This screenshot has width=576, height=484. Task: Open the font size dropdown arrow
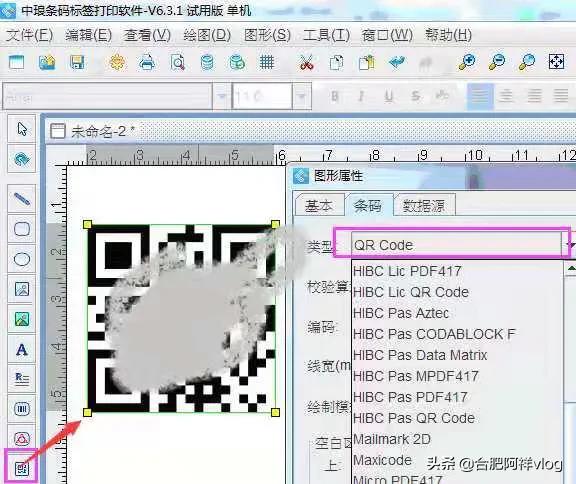click(302, 97)
